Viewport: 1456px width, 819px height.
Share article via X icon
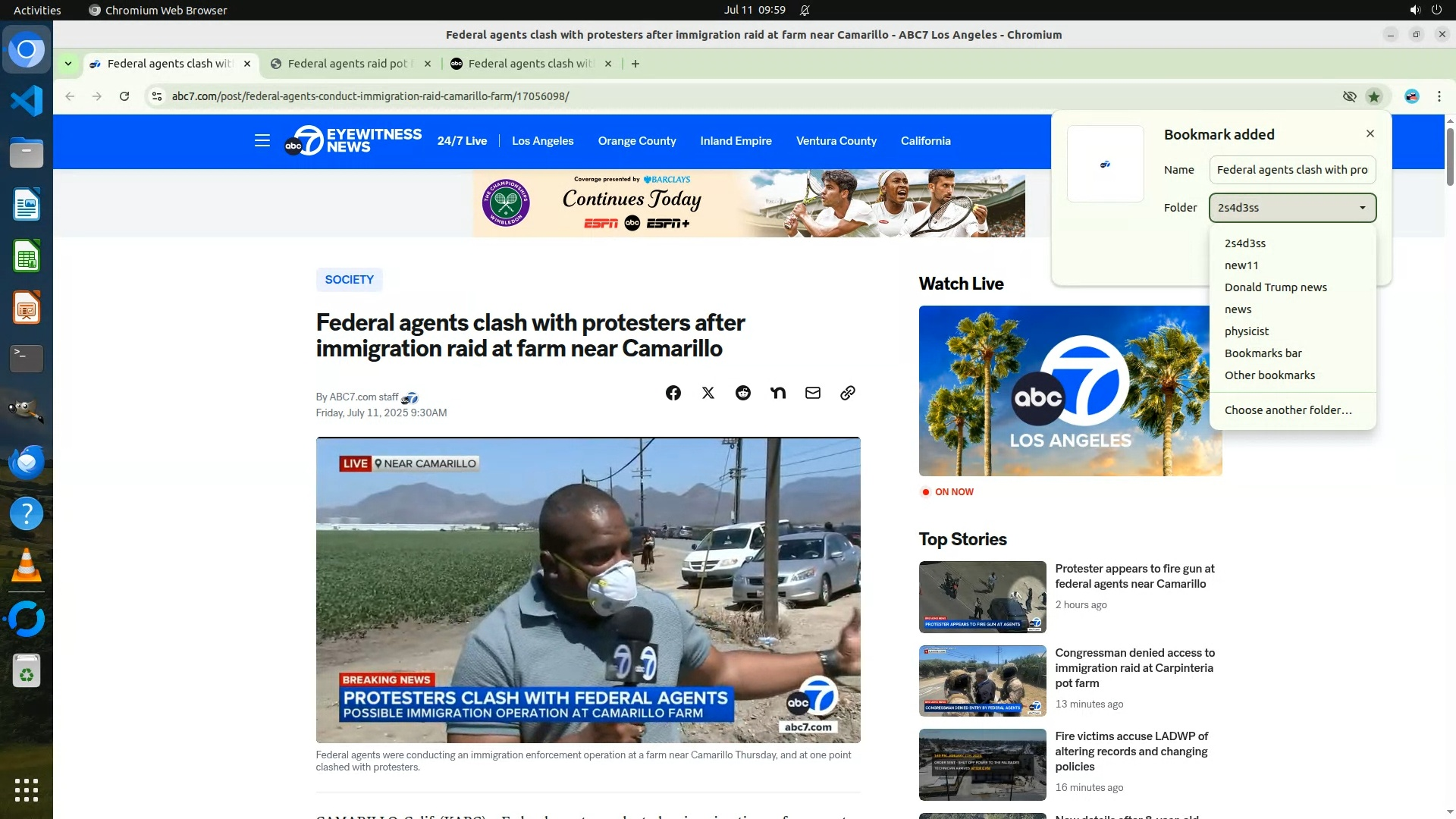708,393
